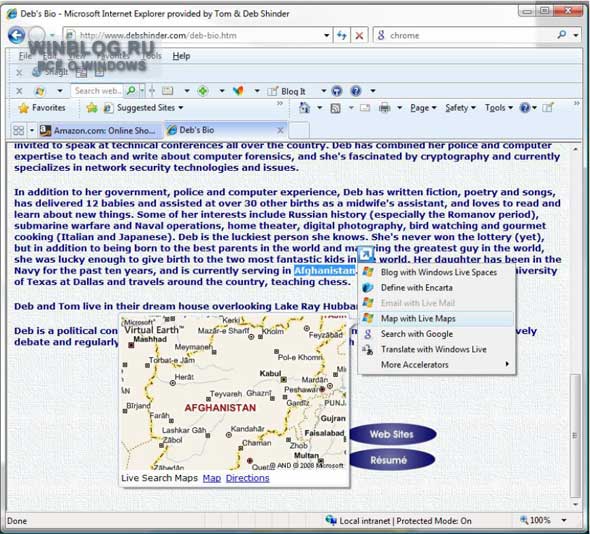This screenshot has width=590, height=534.
Task: Choose Map with Live Maps
Action: pyautogui.click(x=436, y=318)
